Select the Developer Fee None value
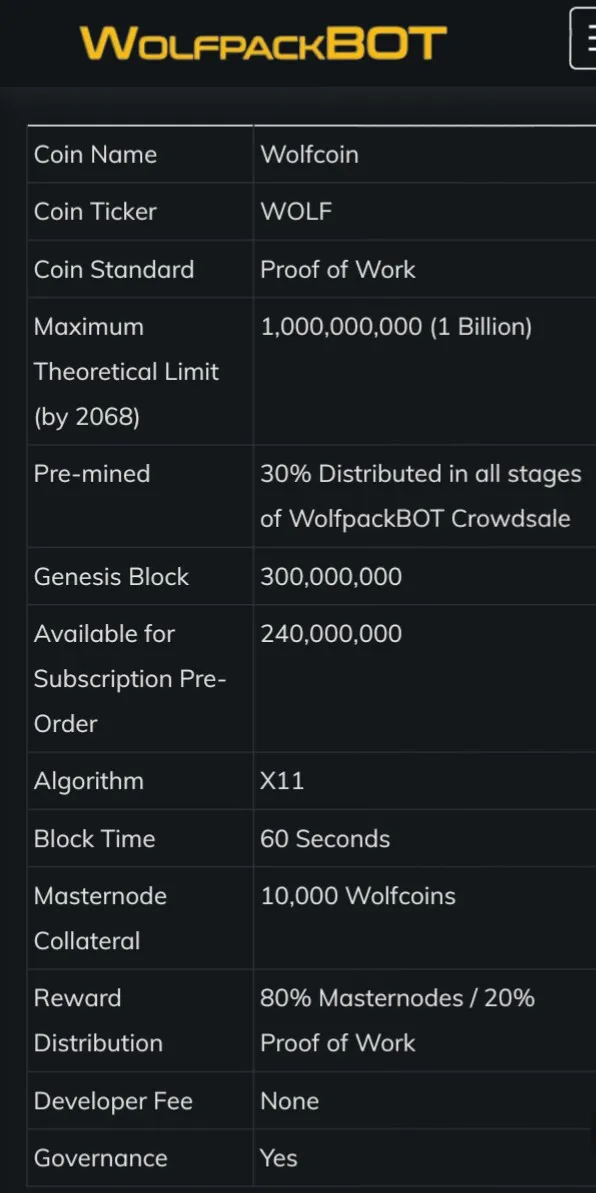 tap(289, 1101)
